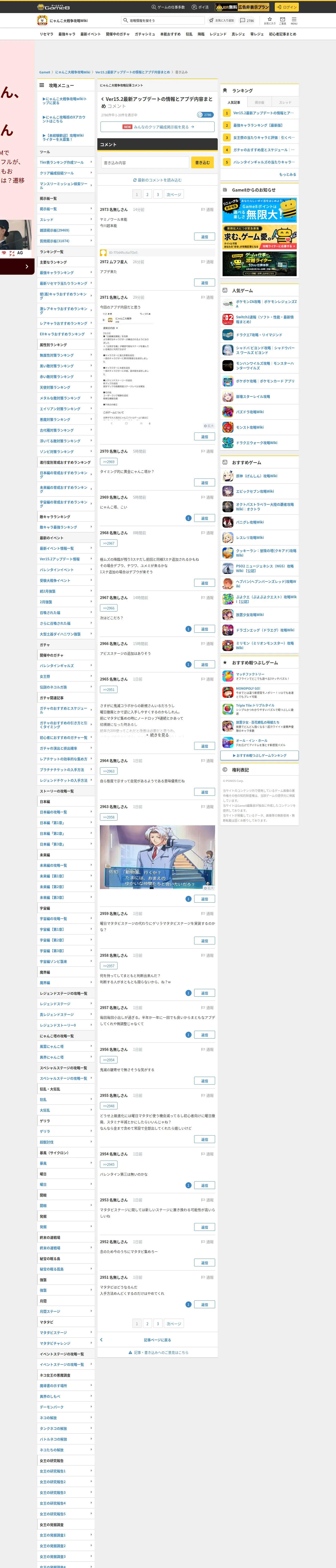Click the ログイン button
This screenshot has width=336, height=1568.
[x=286, y=7]
